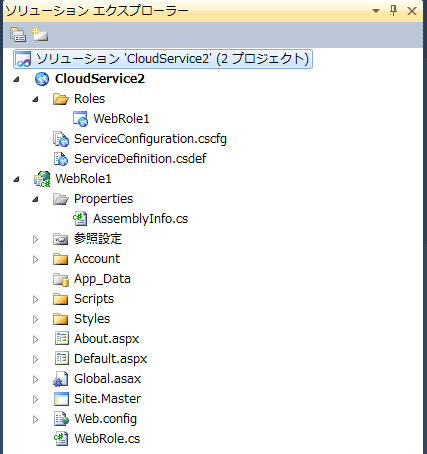Viewport: 427px width, 454px height.
Task: Click the Properties toolbar icon
Action: [18, 35]
